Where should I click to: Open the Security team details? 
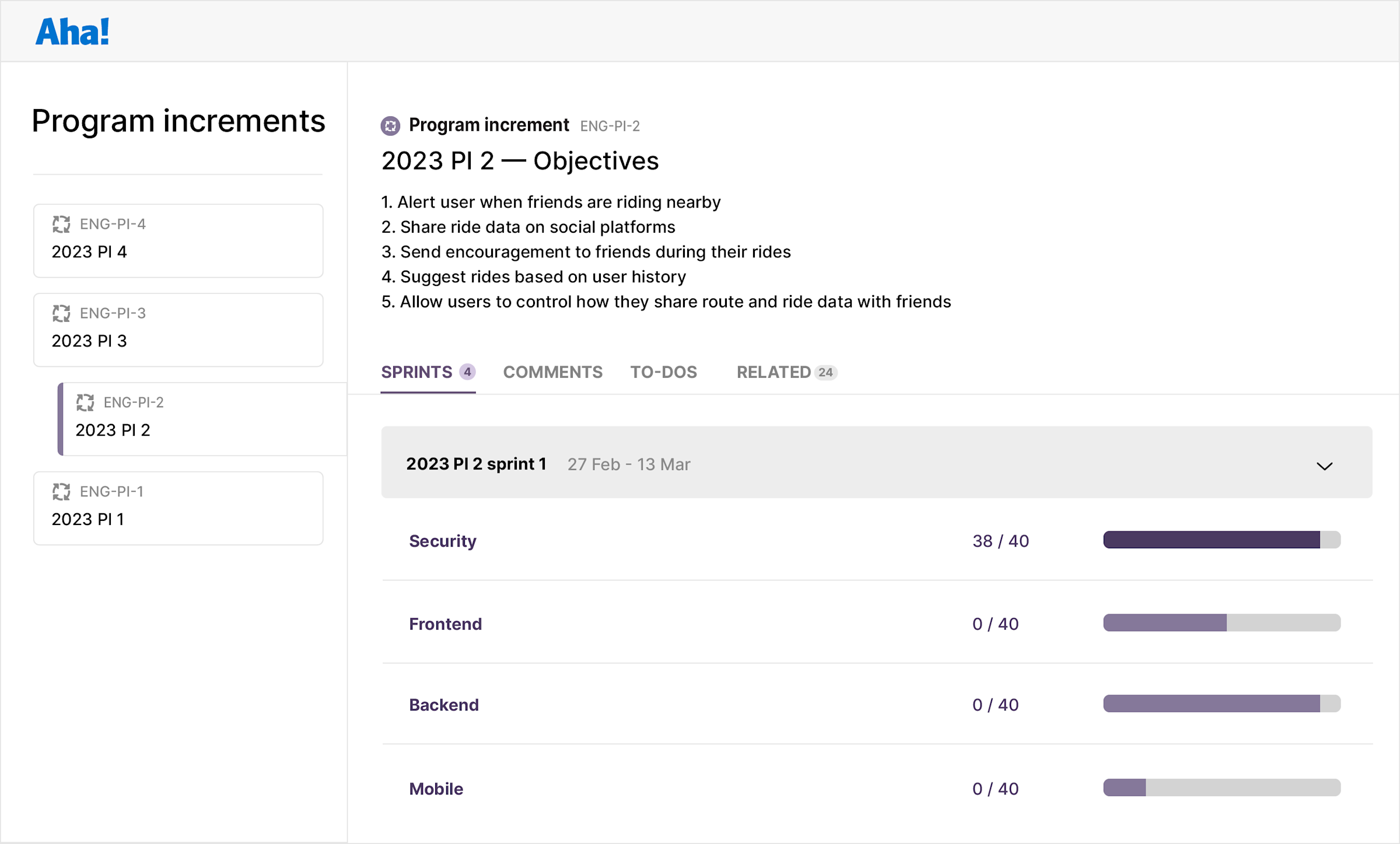coord(442,541)
